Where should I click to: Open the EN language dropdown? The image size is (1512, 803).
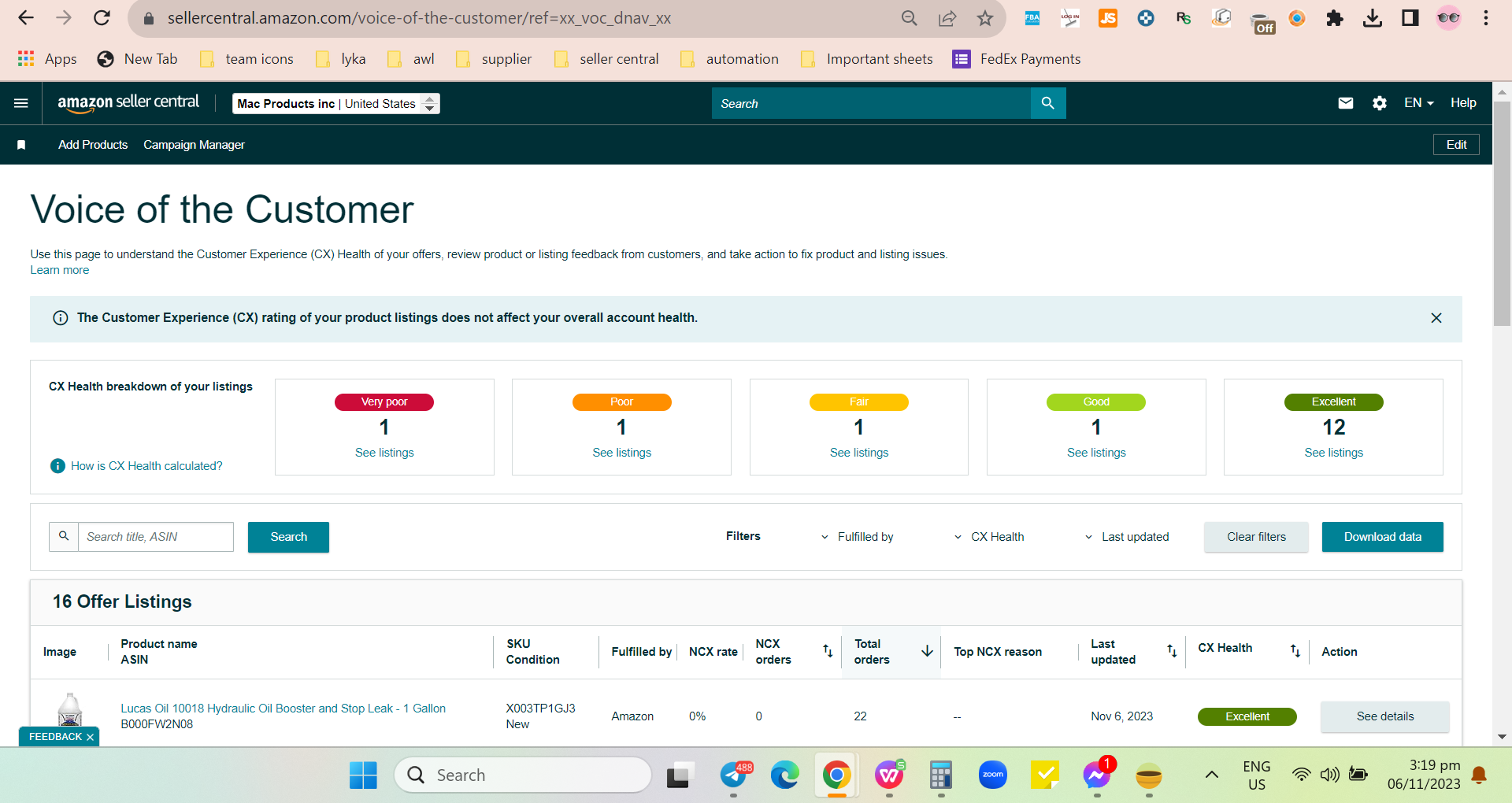click(x=1419, y=103)
